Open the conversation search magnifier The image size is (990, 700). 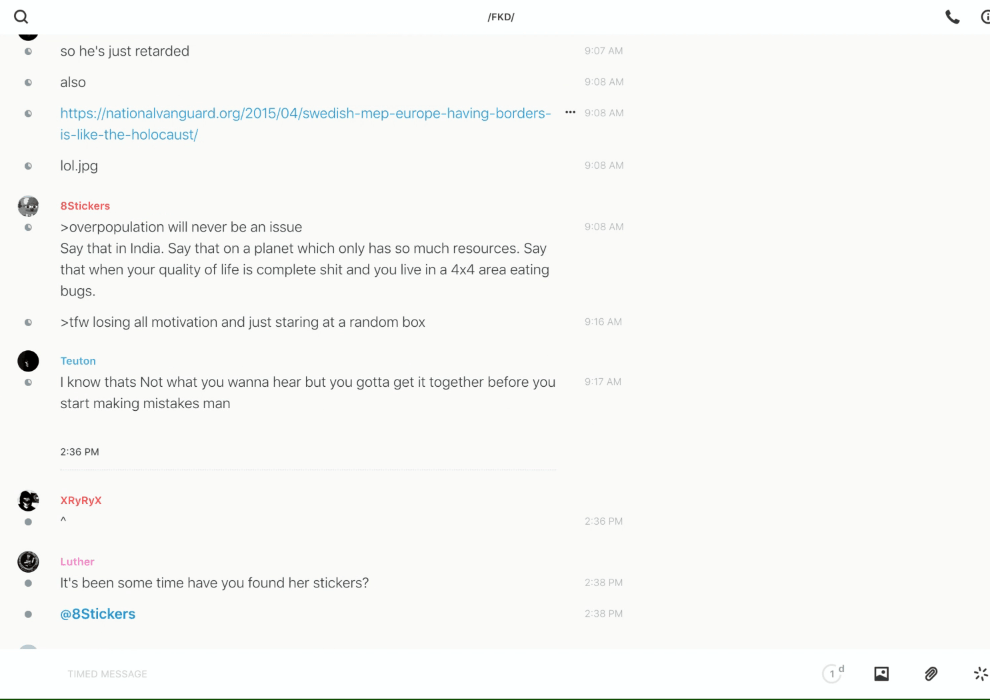point(21,17)
